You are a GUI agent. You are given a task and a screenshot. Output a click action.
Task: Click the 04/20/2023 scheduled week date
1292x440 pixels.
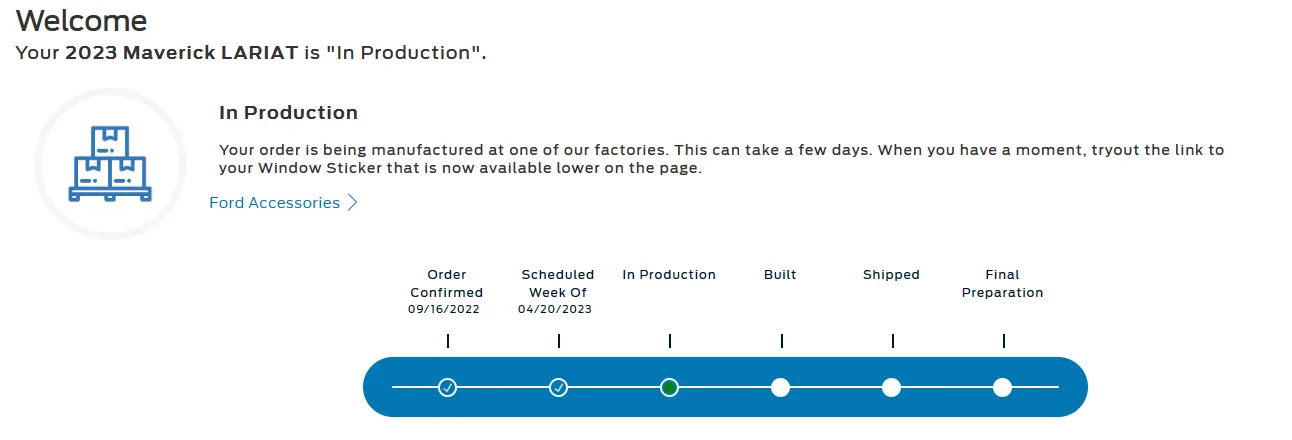point(555,309)
